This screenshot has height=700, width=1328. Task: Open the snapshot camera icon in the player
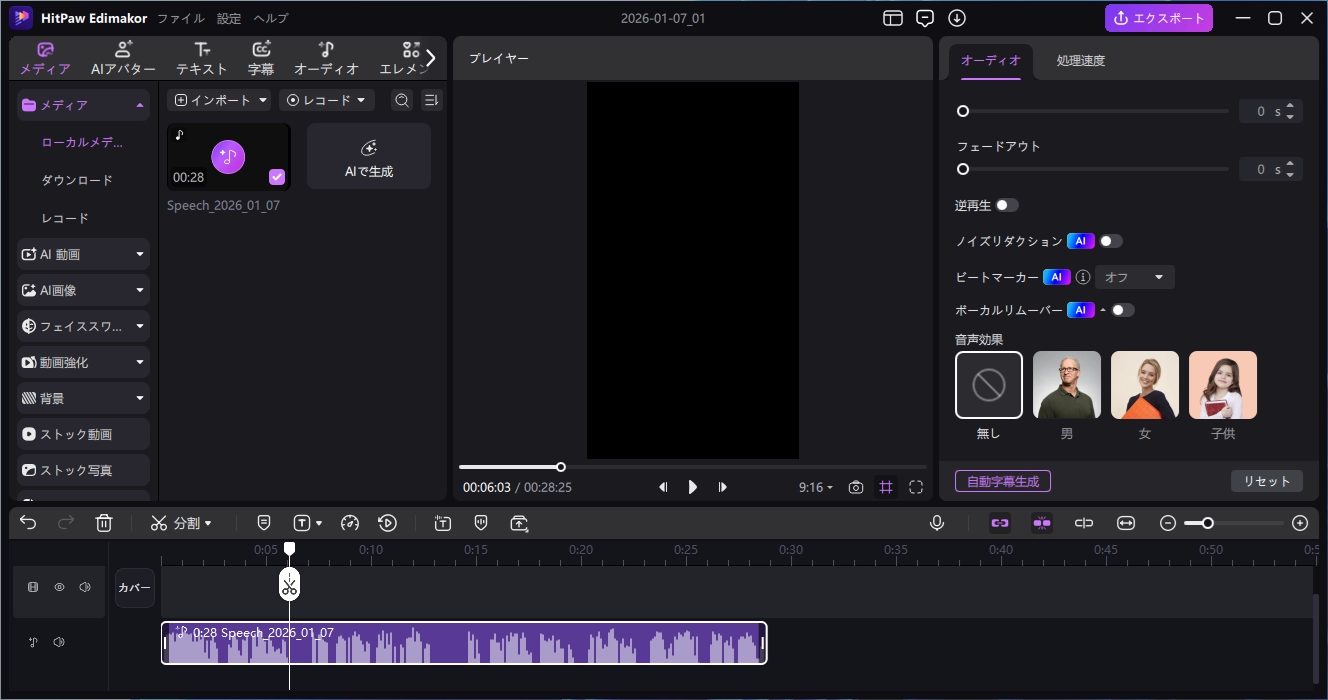coord(856,487)
